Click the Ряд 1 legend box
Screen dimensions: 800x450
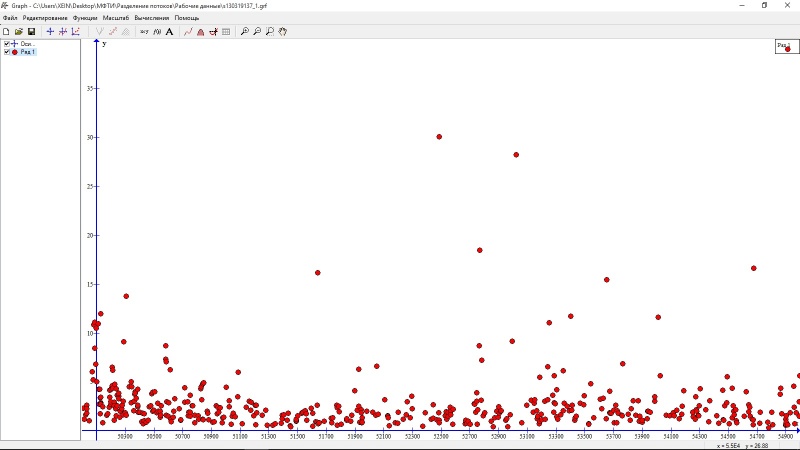(x=787, y=46)
